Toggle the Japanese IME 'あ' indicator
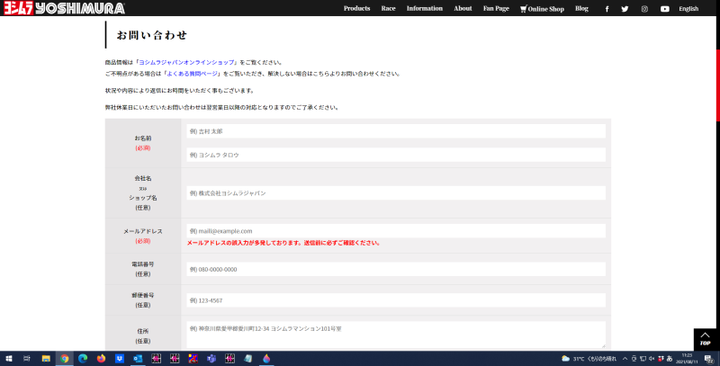Image resolution: width=720 pixels, height=366 pixels. pos(669,359)
